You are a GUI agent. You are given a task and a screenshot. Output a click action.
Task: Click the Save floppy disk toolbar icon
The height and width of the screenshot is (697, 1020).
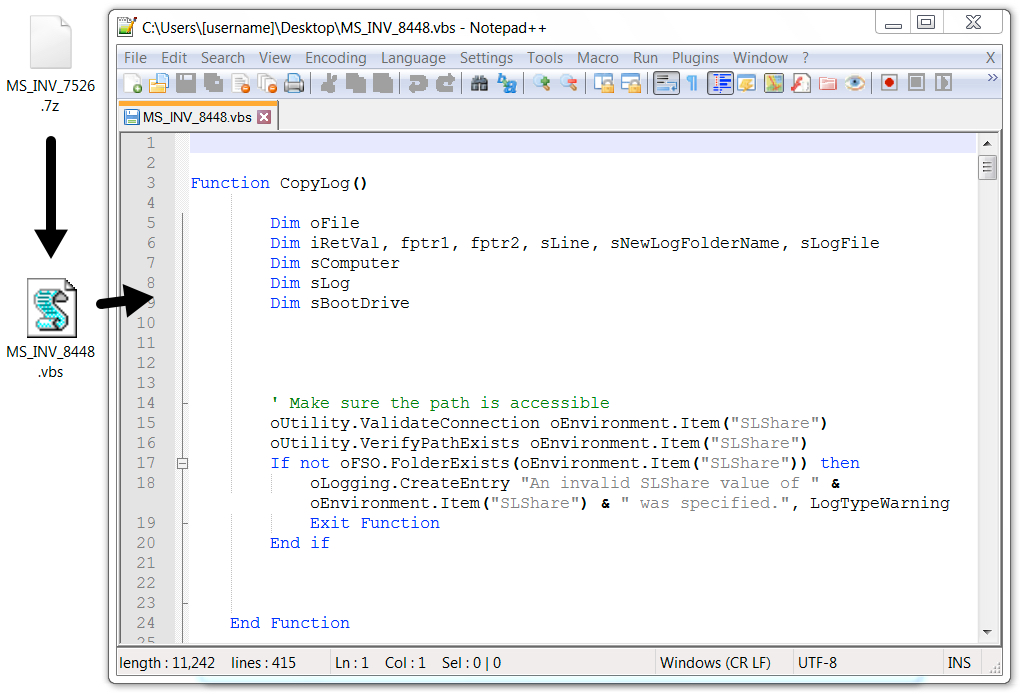(x=186, y=83)
